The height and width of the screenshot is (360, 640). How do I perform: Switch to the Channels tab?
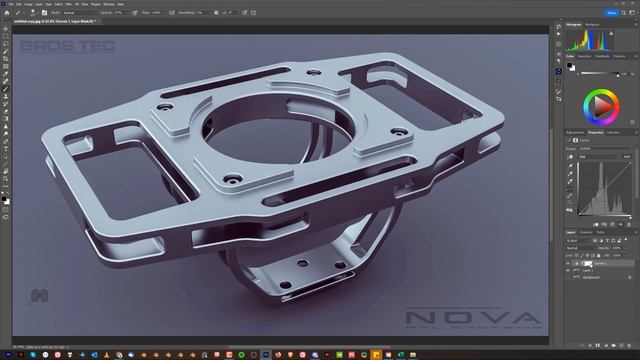tap(586, 232)
